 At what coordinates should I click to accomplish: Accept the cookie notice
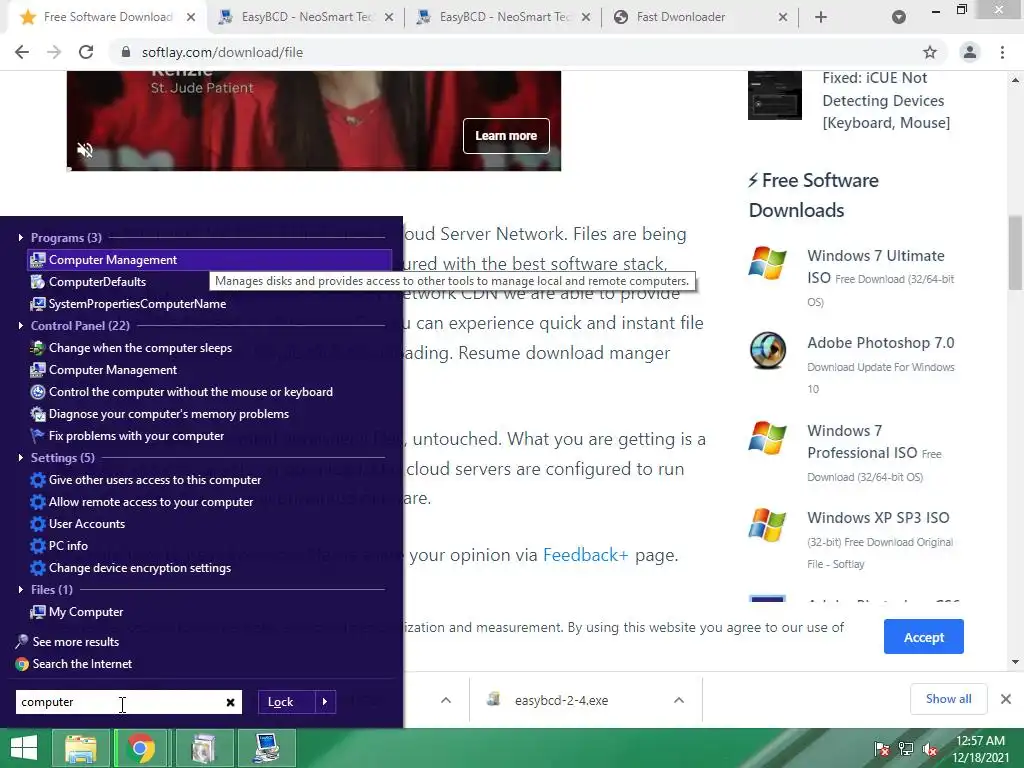click(x=923, y=637)
